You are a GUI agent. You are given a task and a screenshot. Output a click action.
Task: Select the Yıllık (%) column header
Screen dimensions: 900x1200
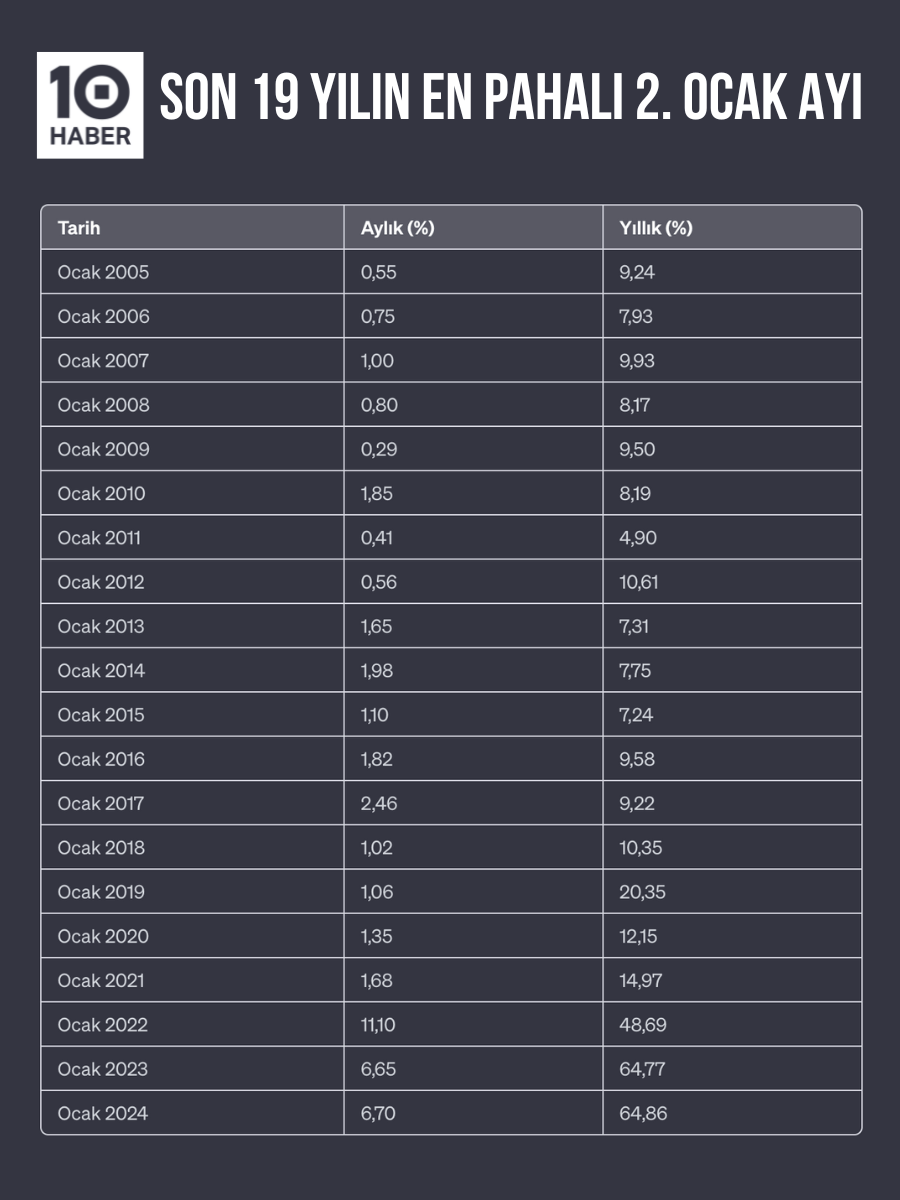(655, 228)
